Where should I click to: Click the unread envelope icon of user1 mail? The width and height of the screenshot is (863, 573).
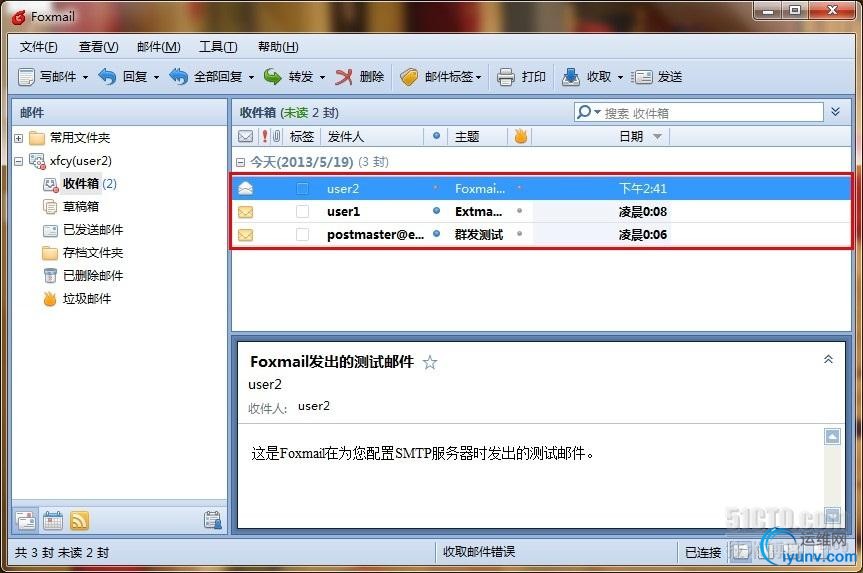[x=245, y=211]
